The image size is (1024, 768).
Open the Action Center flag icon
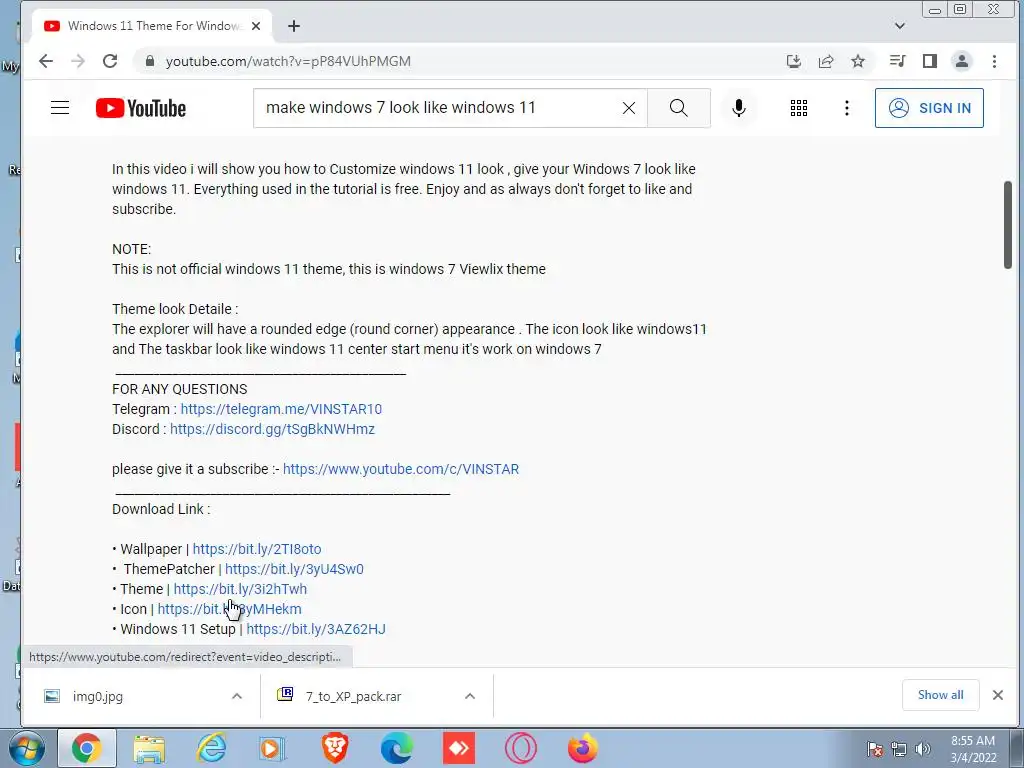[x=874, y=749]
